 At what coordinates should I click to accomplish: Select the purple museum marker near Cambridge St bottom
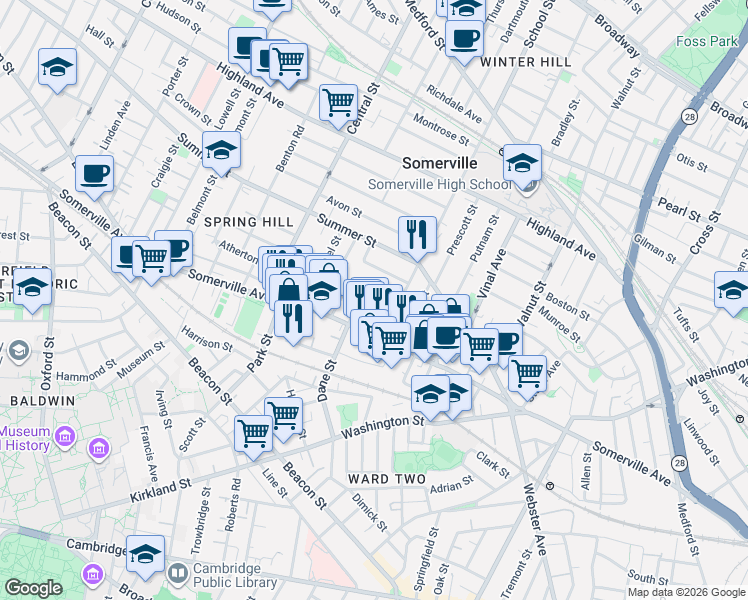pos(92,574)
